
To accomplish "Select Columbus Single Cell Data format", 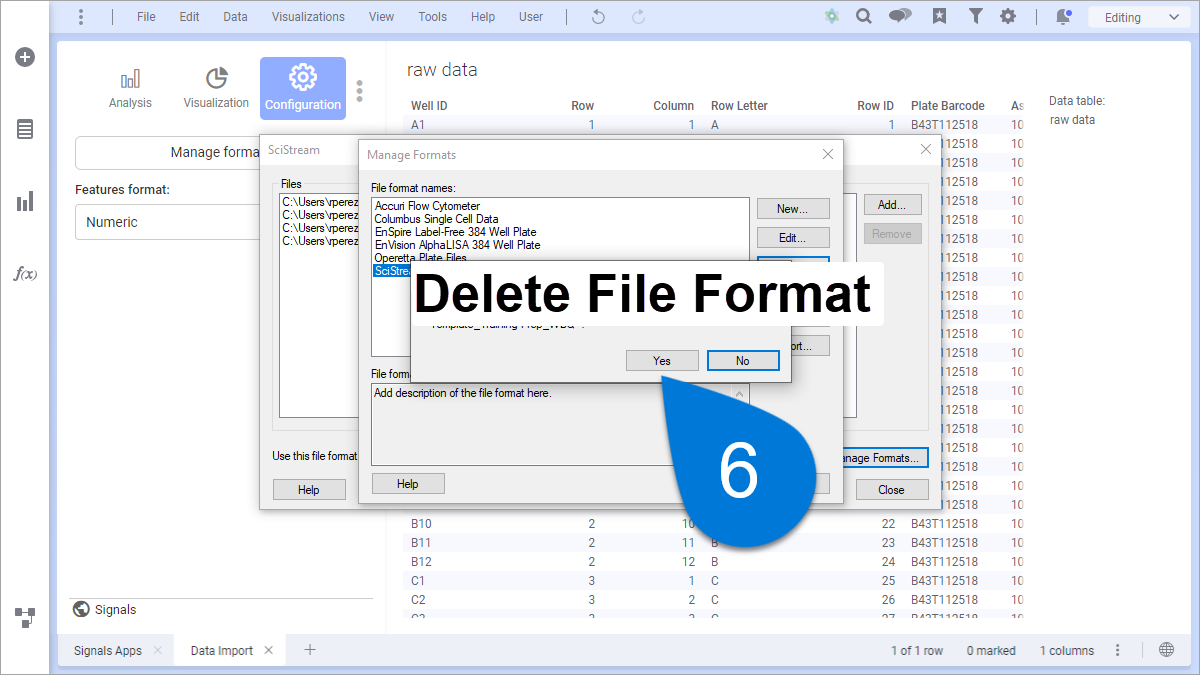I will (x=436, y=219).
